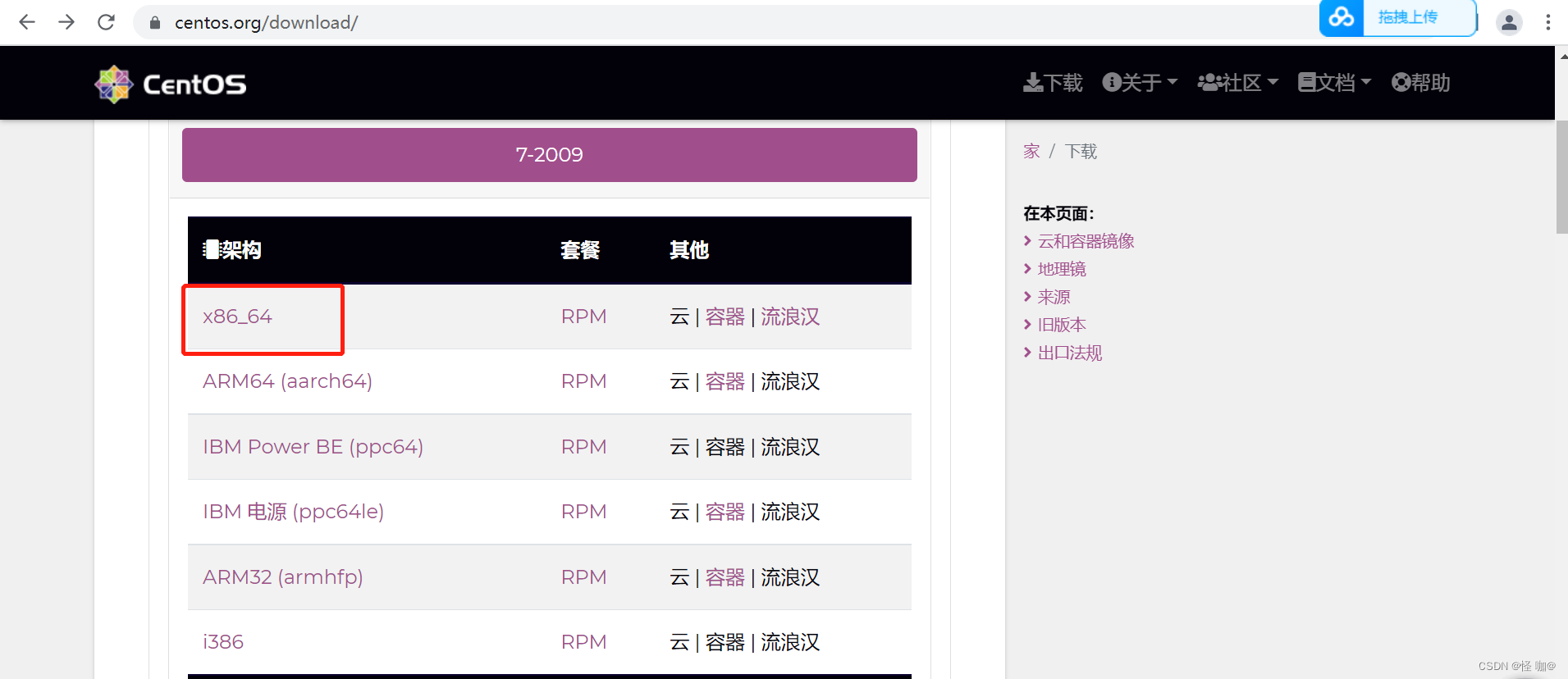Jump to 地理镜 section
Image resolution: width=1568 pixels, height=679 pixels.
(1062, 269)
